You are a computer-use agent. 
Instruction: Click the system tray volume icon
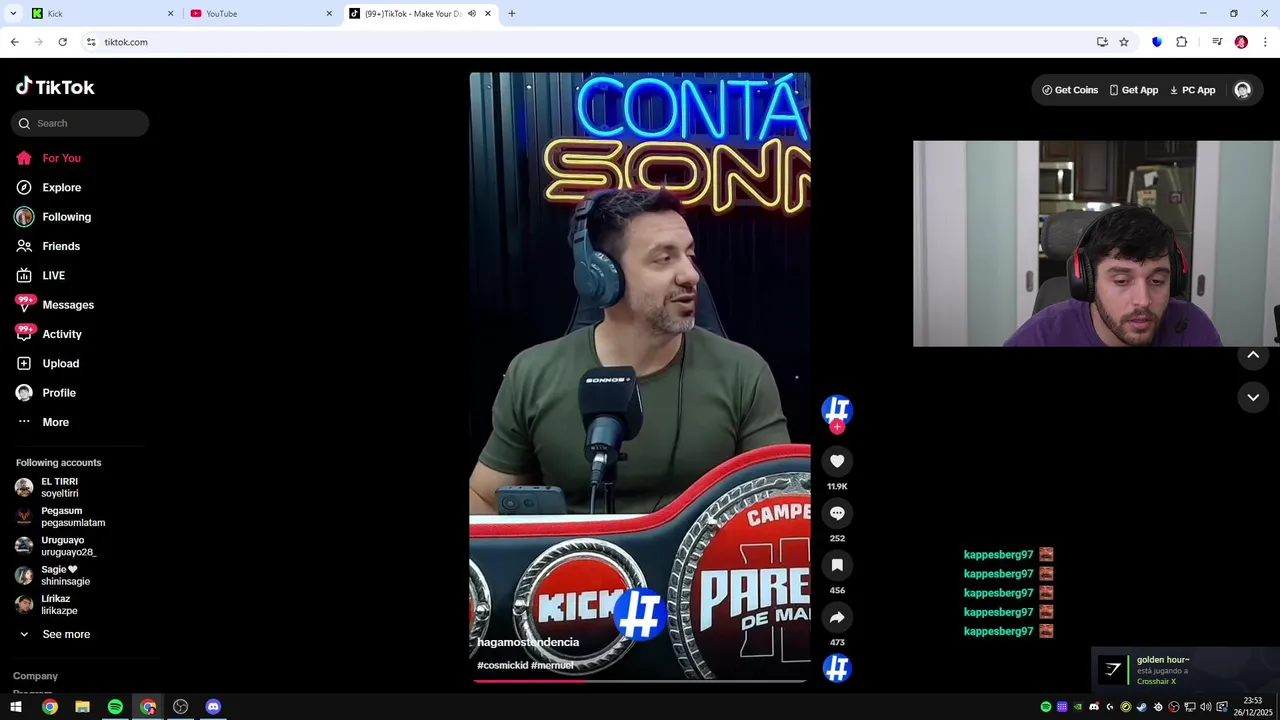point(1206,707)
